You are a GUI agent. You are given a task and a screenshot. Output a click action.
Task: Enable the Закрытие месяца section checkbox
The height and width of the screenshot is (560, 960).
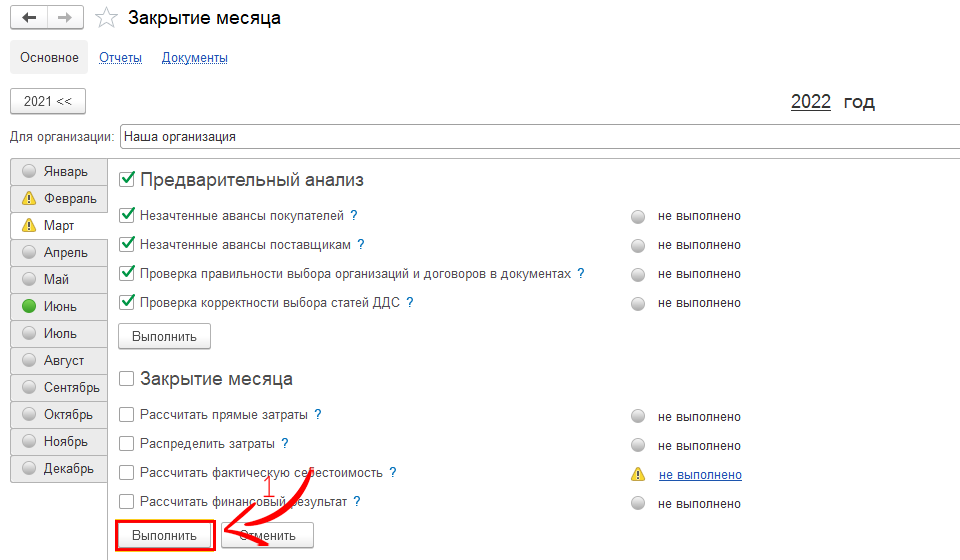[x=127, y=379]
